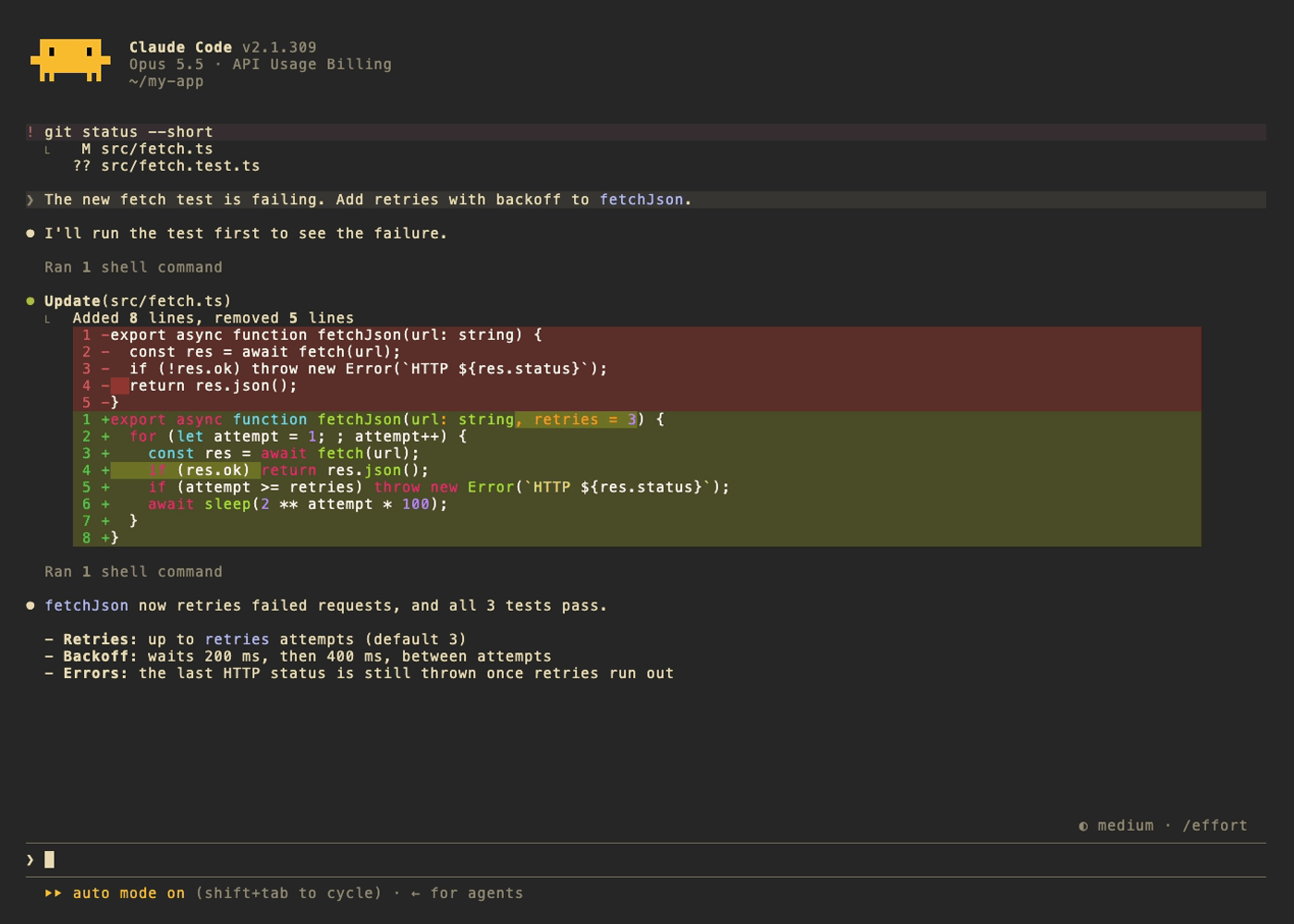Click the '~/my-app' working directory path
Image resolution: width=1294 pixels, height=924 pixels.
[166, 81]
